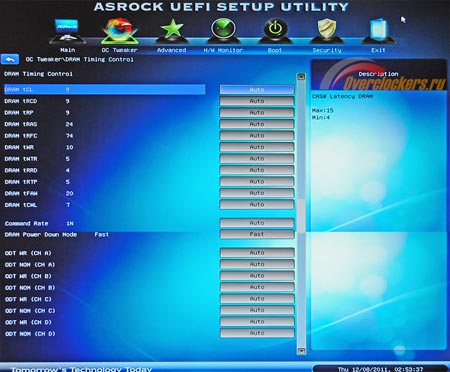Select the Boot power icon
Viewport: 450px width, 372px height.
(275, 31)
